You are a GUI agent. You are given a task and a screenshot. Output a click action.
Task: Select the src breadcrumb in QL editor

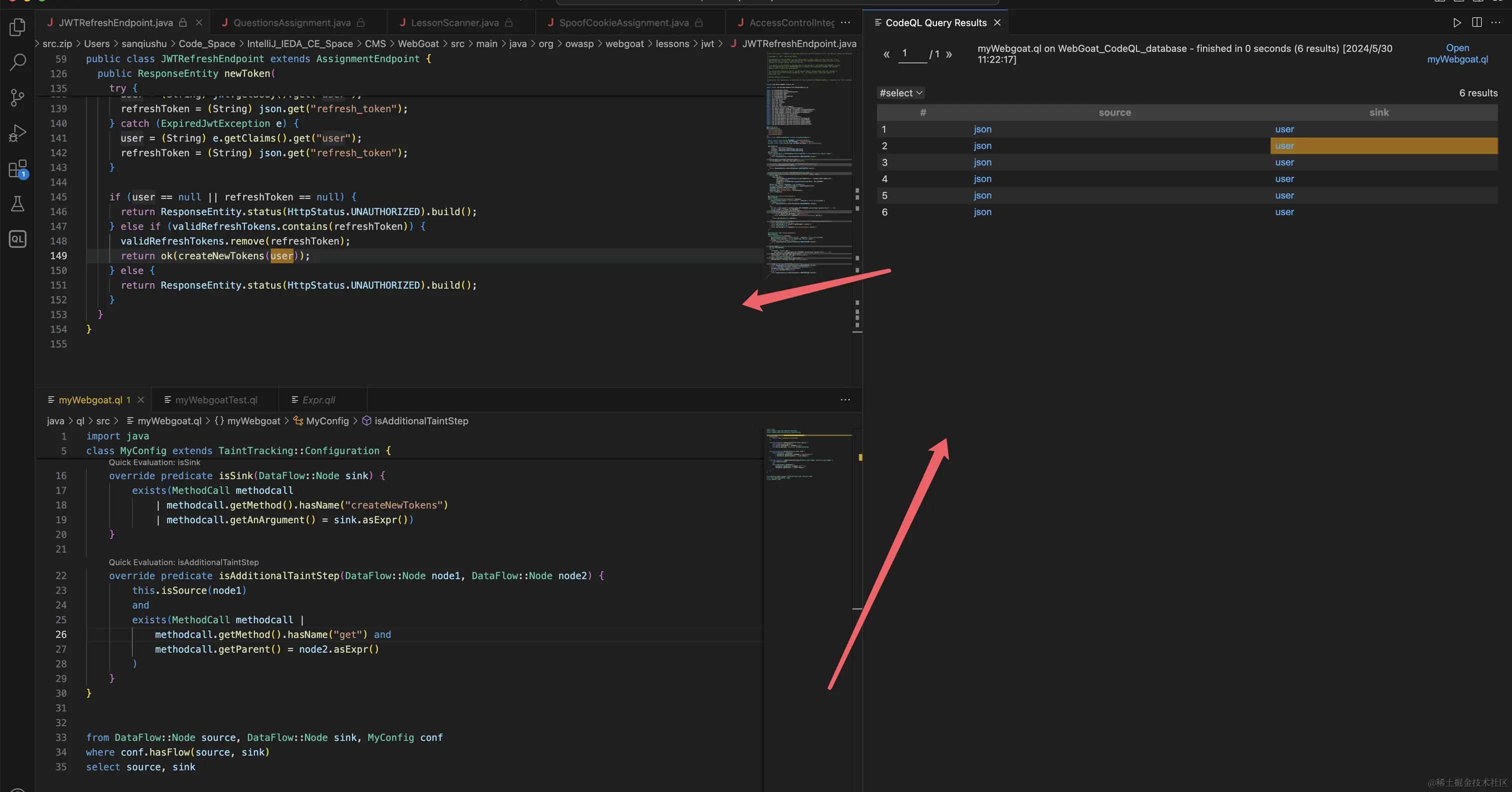tap(102, 421)
